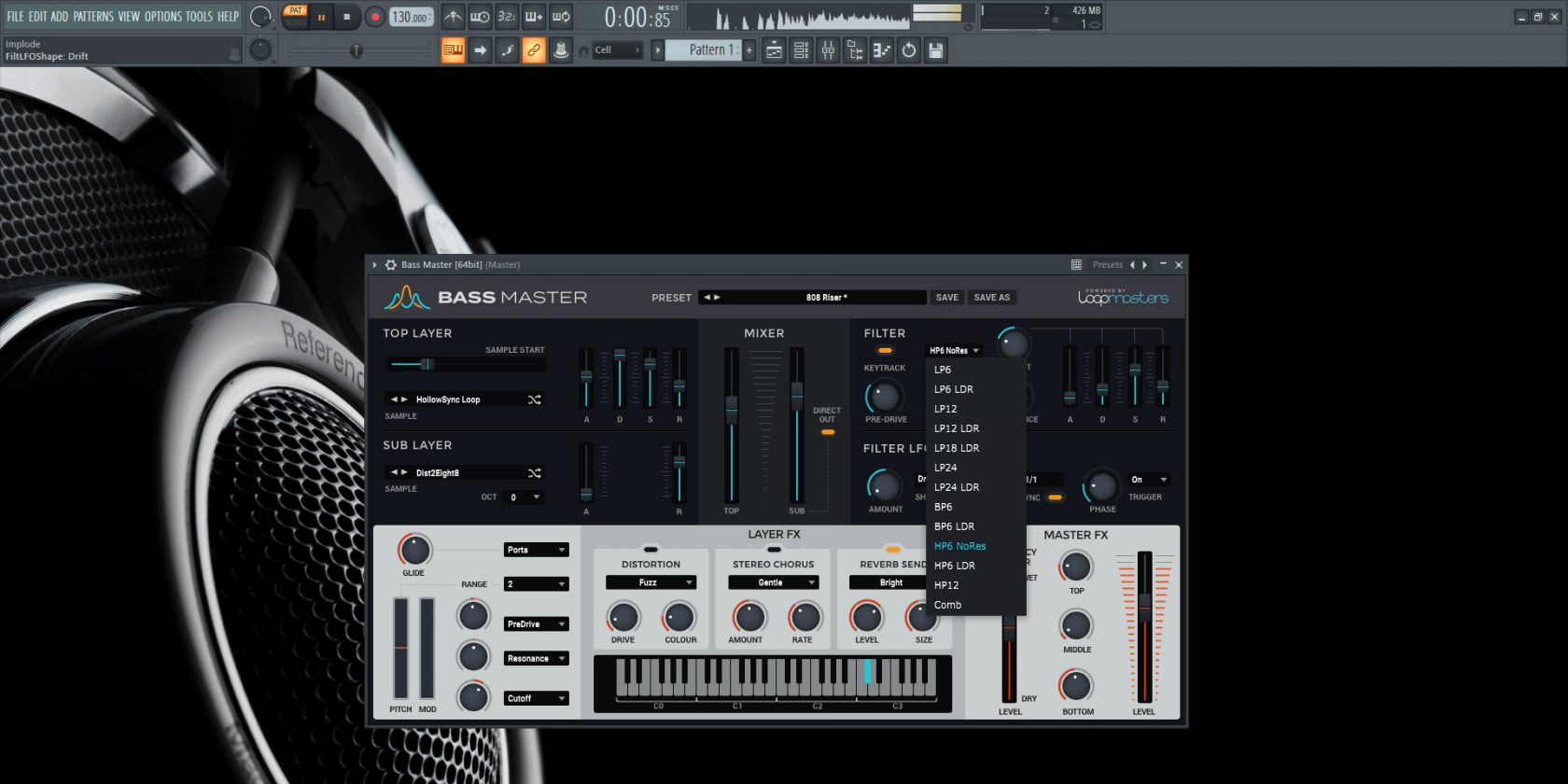Click the Mixer SUB level fader
1568x784 pixels.
pos(797,425)
